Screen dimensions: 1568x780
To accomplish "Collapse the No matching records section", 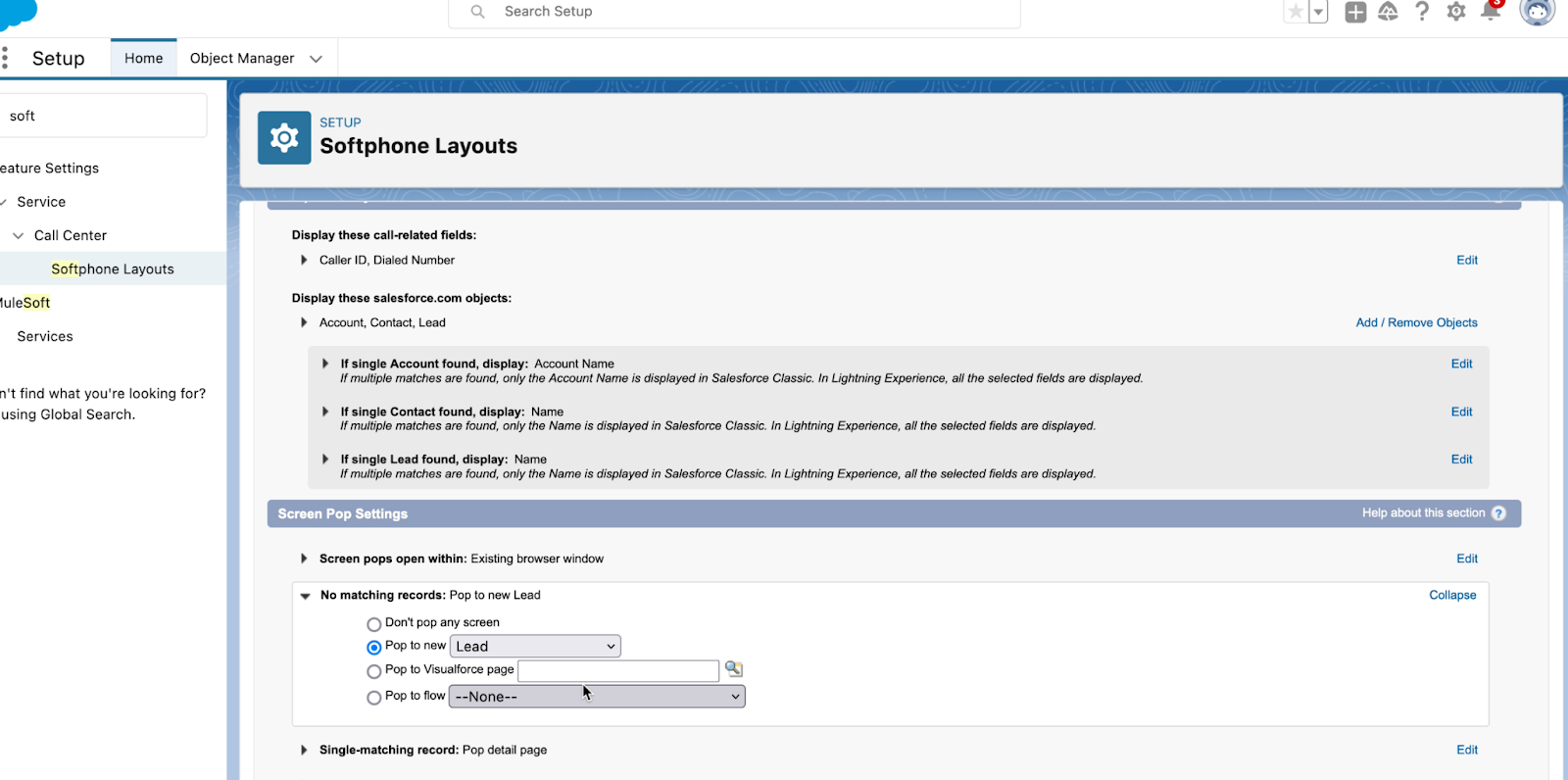I will click(1452, 595).
